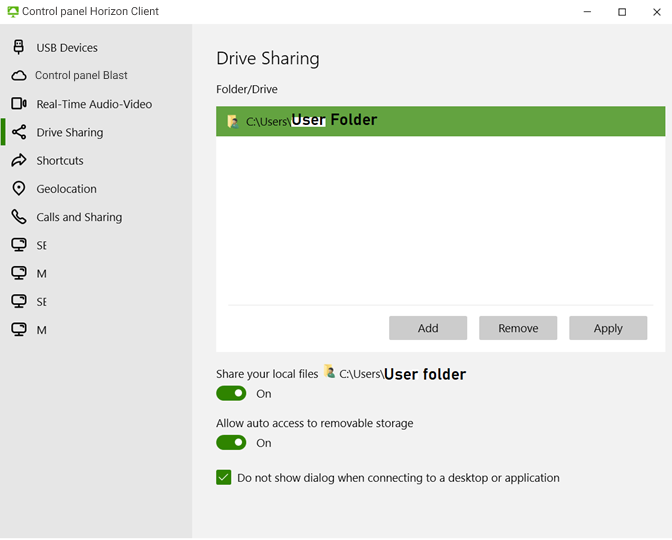672x540 pixels.
Task: Uncheck Do not show dialog when connecting
Action: point(224,478)
